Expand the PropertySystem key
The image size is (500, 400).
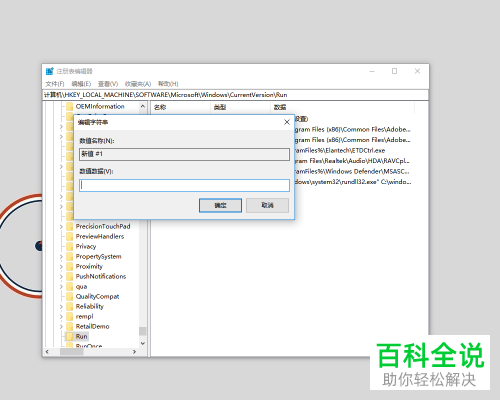pos(61,257)
